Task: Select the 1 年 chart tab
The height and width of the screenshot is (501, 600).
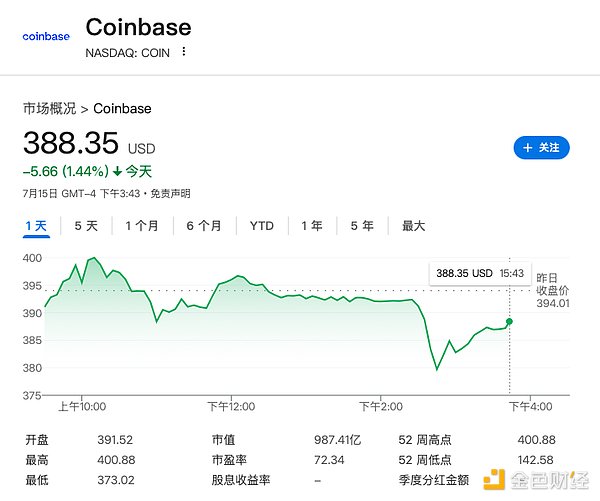Action: click(312, 226)
